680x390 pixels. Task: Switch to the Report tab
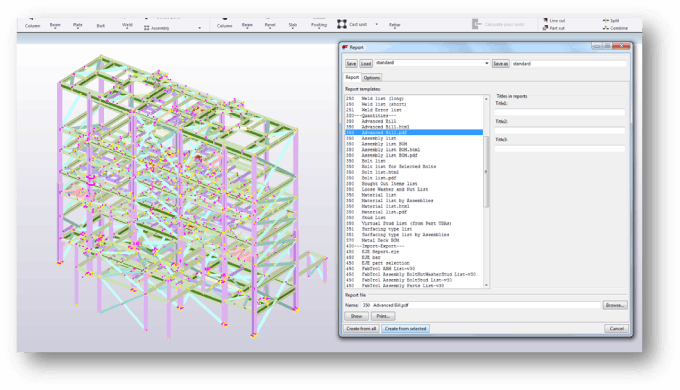coord(352,77)
